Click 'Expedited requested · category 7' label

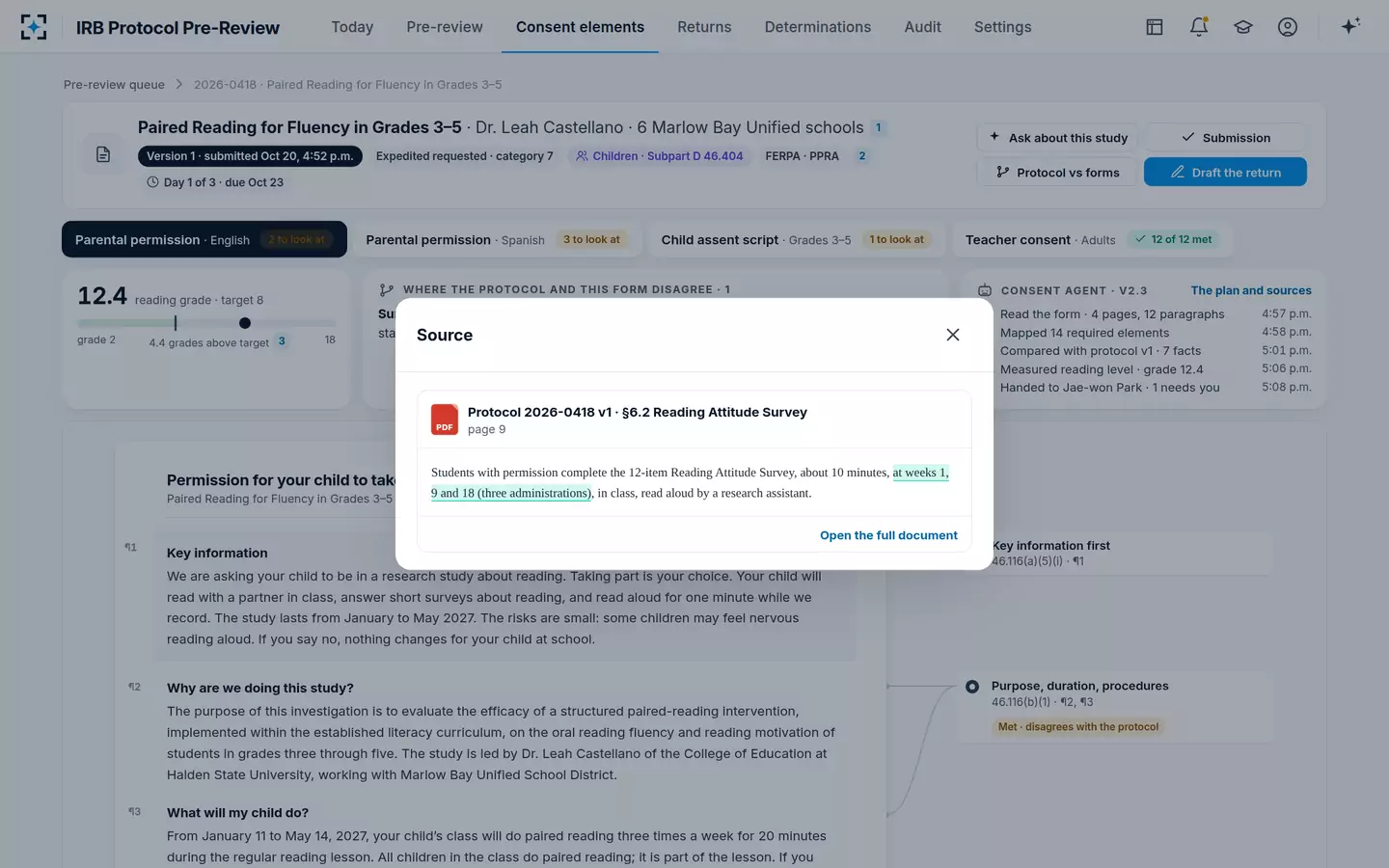465,156
